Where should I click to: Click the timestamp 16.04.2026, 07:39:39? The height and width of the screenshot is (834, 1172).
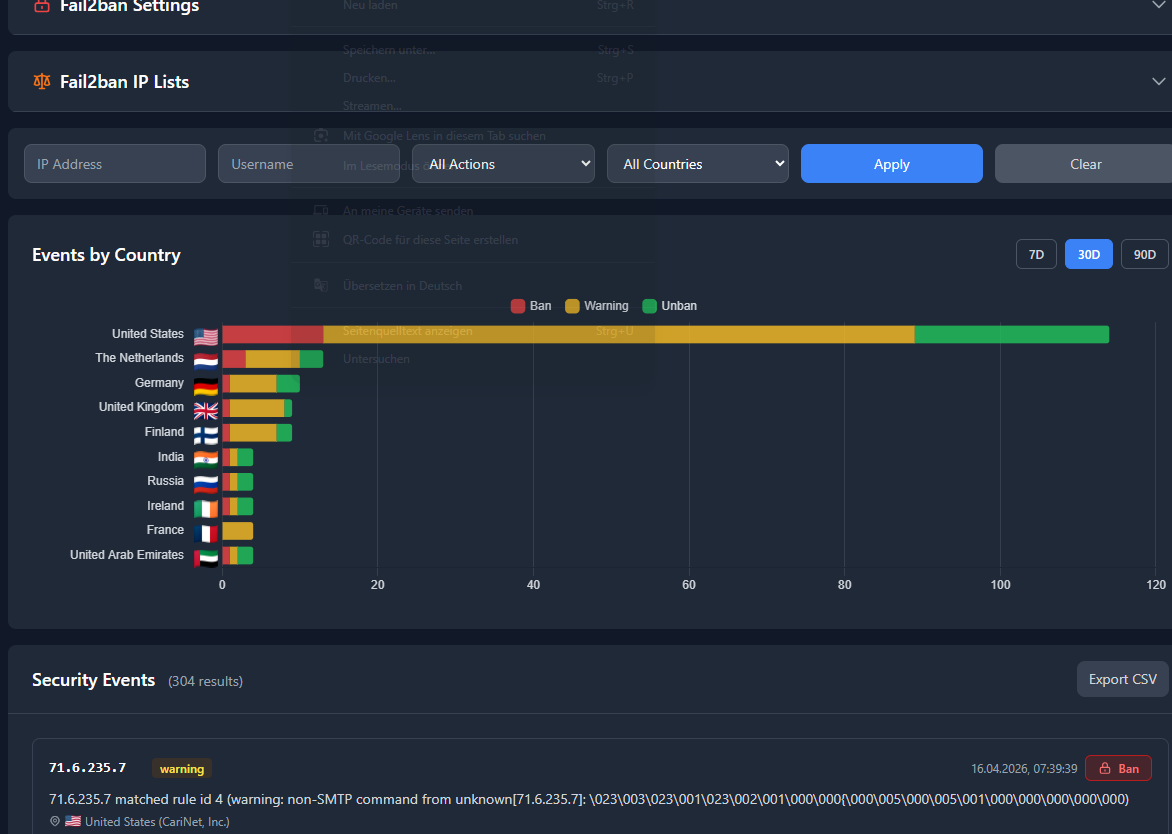(1024, 768)
